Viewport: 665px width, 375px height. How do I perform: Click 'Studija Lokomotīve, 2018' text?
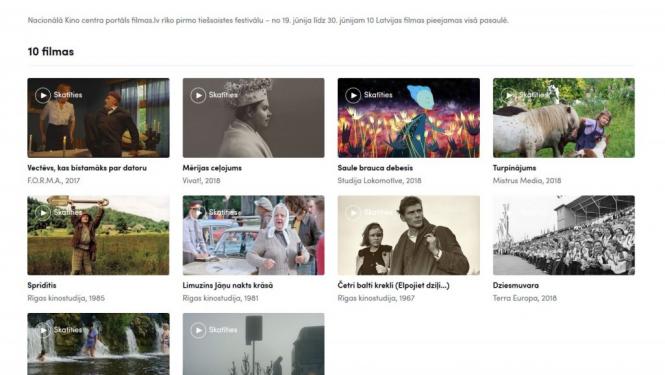(x=379, y=181)
